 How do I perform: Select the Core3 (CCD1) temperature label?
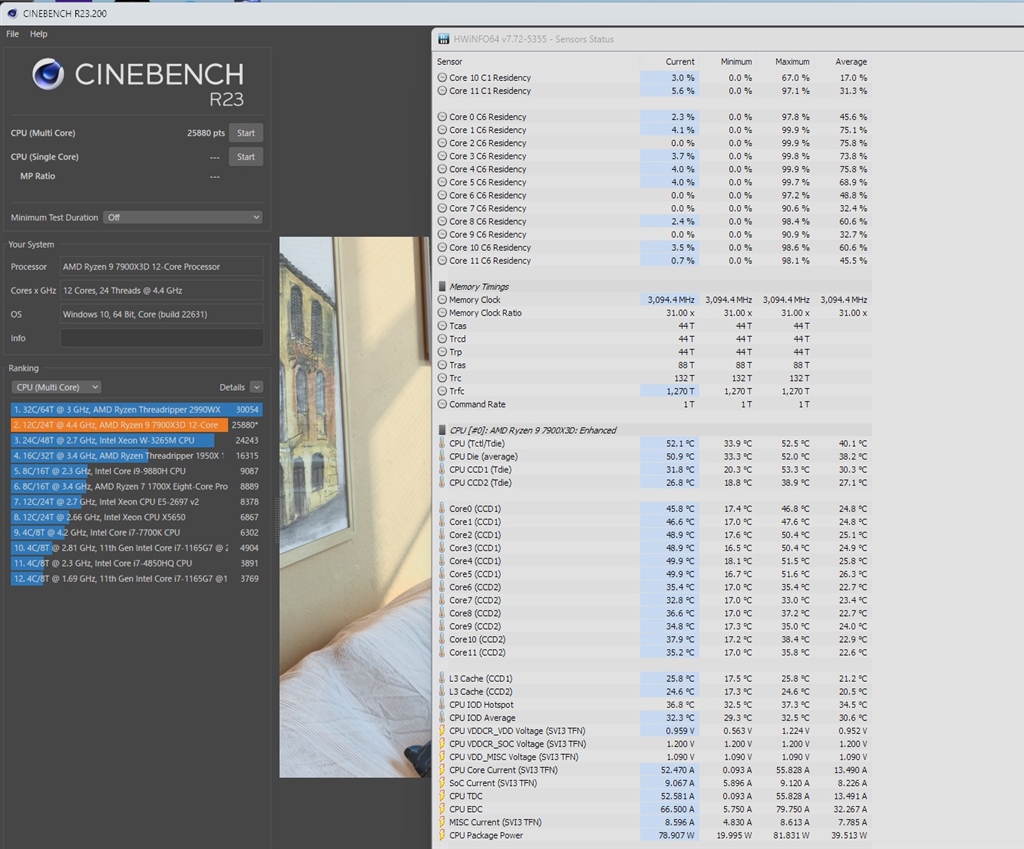(x=475, y=548)
